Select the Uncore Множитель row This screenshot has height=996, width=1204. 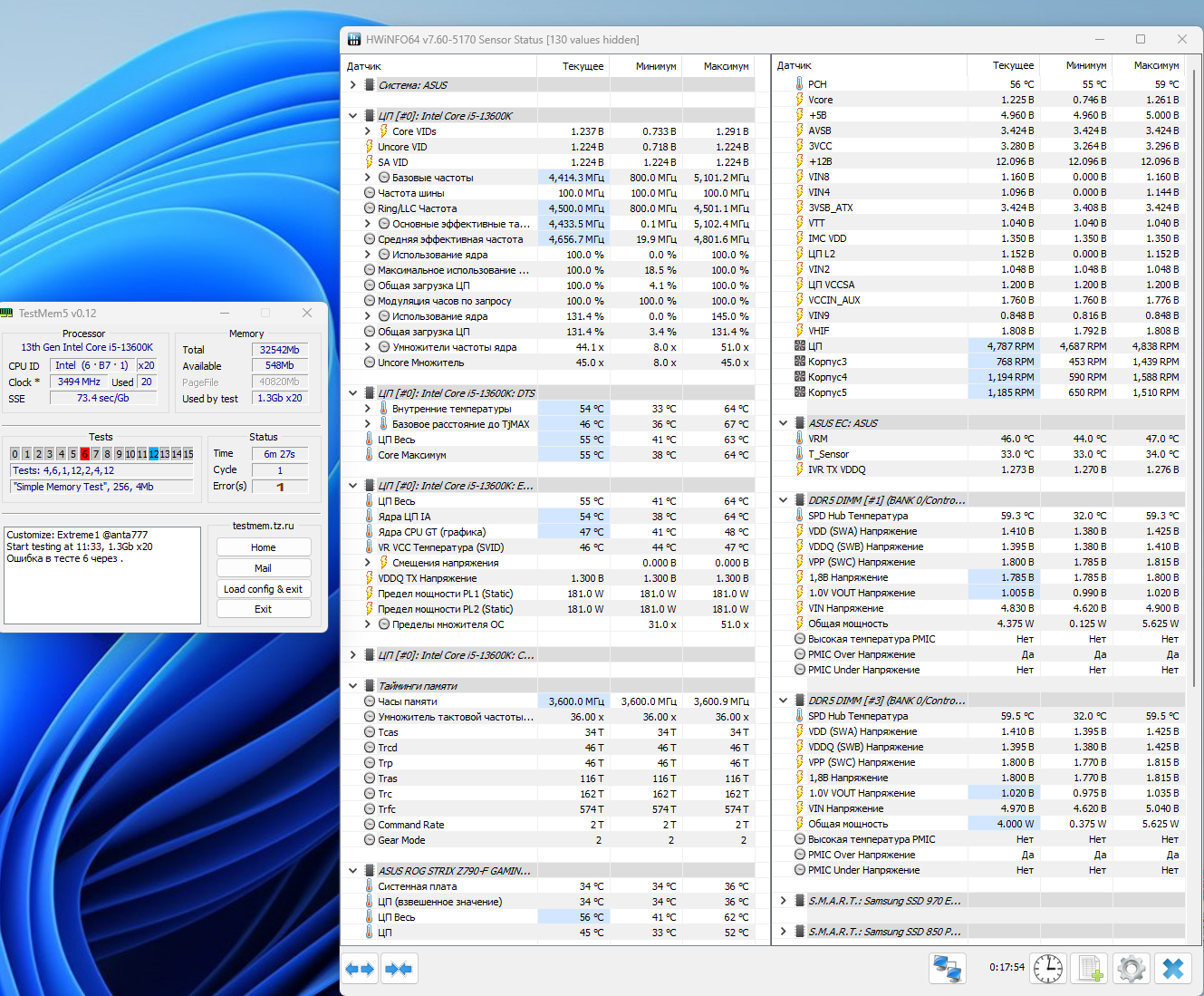550,363
